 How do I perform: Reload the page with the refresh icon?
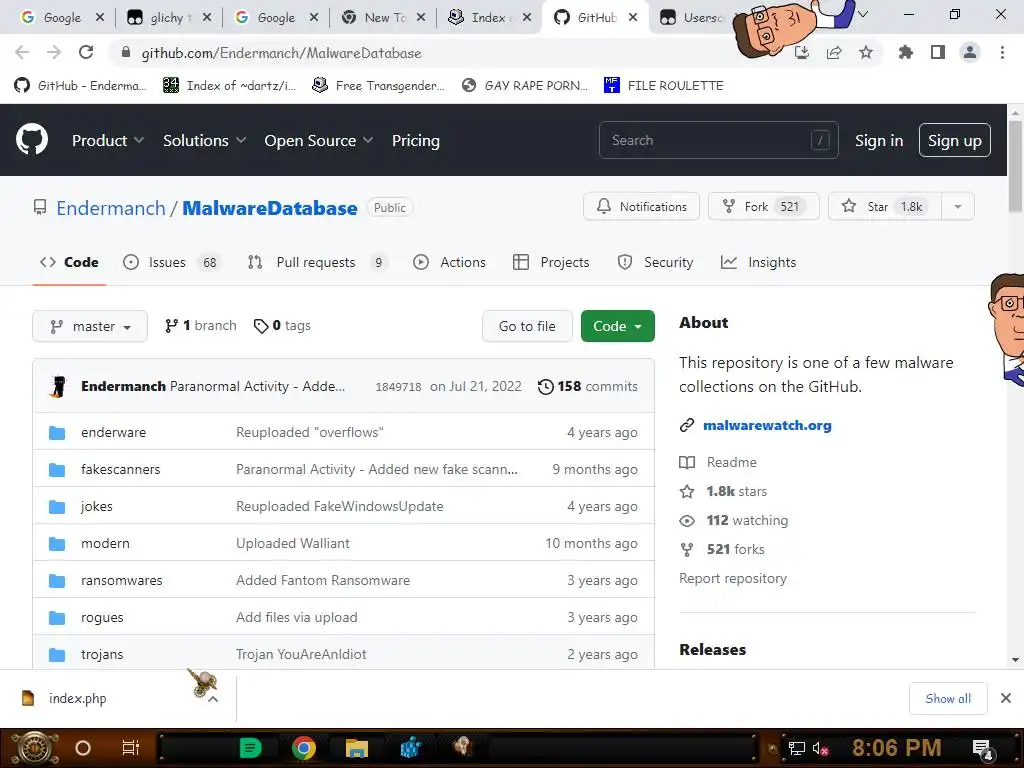(86, 53)
